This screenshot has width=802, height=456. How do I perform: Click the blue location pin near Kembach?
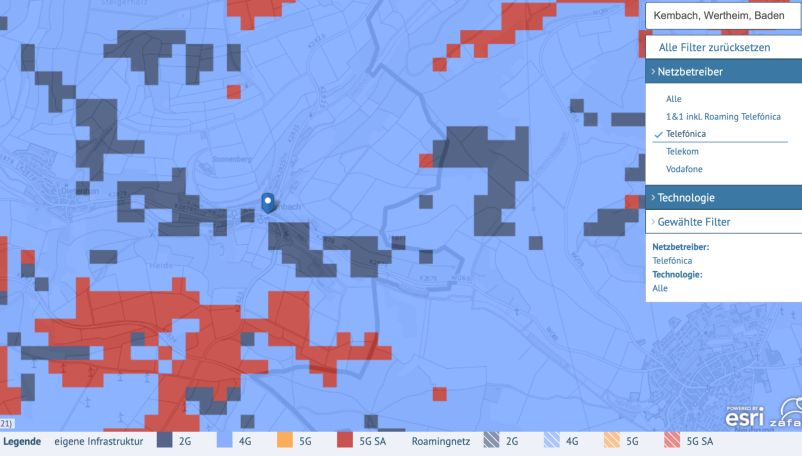268,203
